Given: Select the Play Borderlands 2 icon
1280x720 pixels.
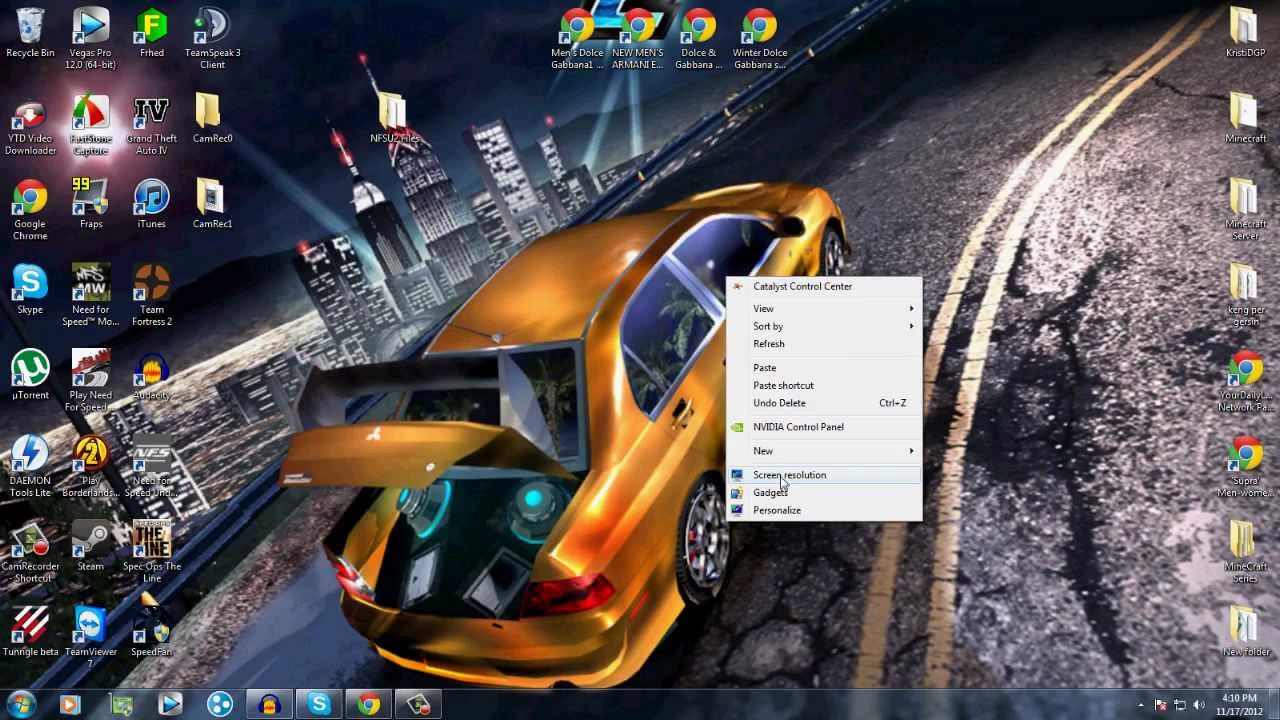Looking at the screenshot, I should [x=91, y=468].
